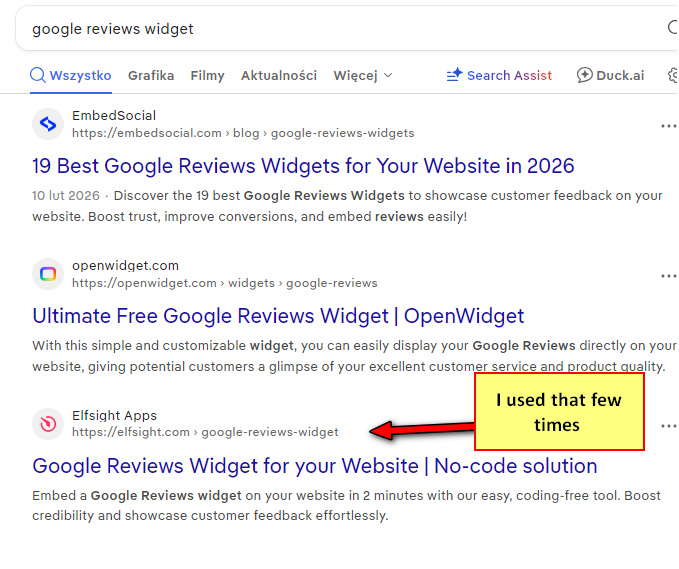
Task: Click the Elfsight Apps site name
Action: point(114,416)
